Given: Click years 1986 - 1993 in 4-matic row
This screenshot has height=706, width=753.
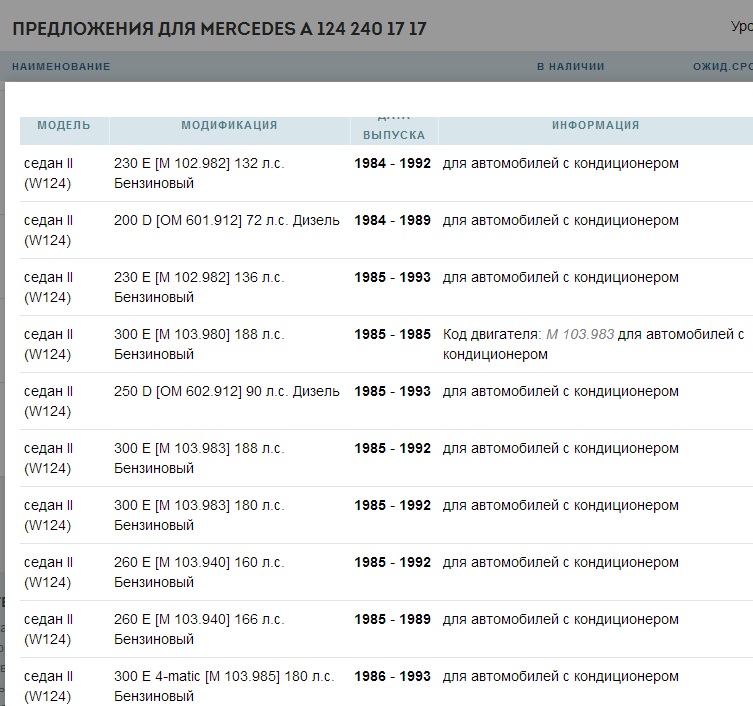Looking at the screenshot, I should 392,676.
